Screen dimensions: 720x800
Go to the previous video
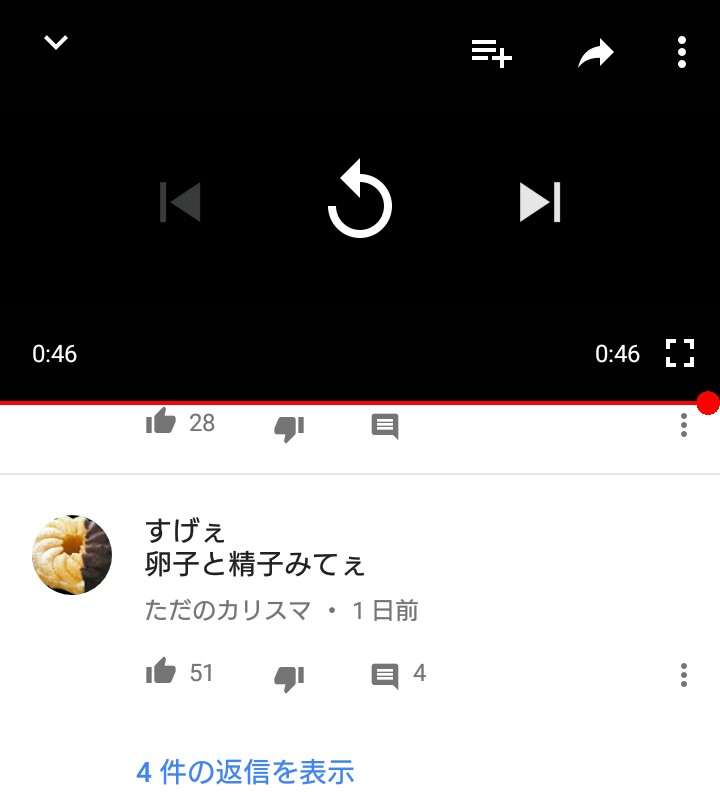(x=180, y=202)
